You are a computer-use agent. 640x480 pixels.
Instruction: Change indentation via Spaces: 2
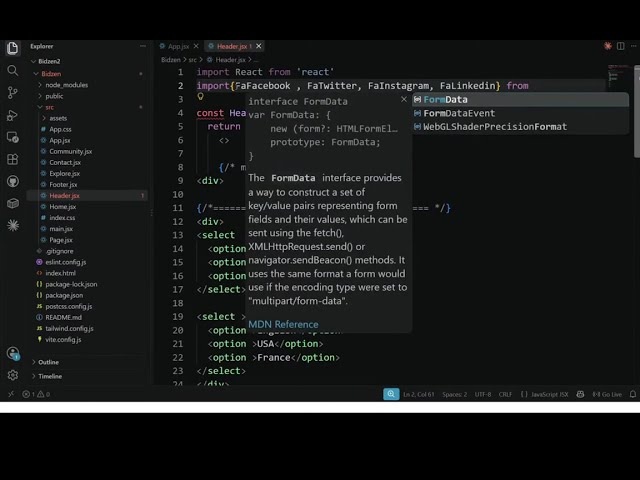454,394
